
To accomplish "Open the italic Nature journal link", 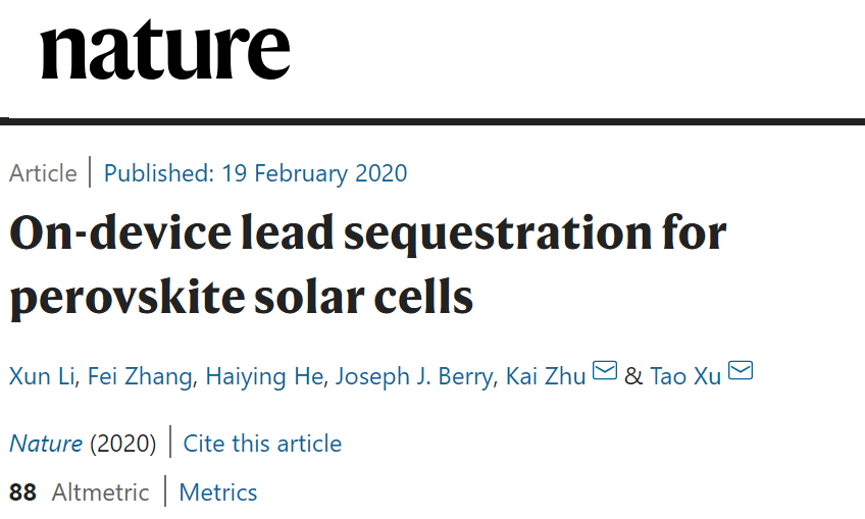I will click(46, 444).
